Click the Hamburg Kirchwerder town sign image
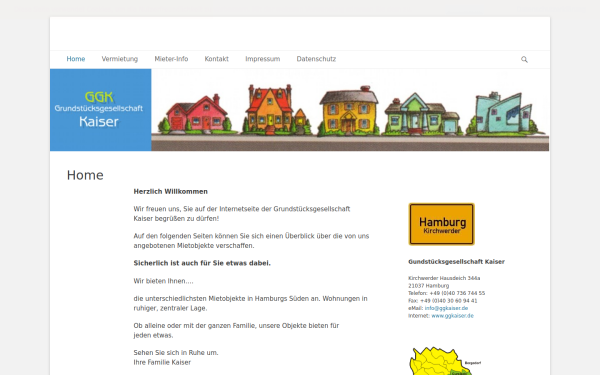This screenshot has height=375, width=600. tap(442, 224)
